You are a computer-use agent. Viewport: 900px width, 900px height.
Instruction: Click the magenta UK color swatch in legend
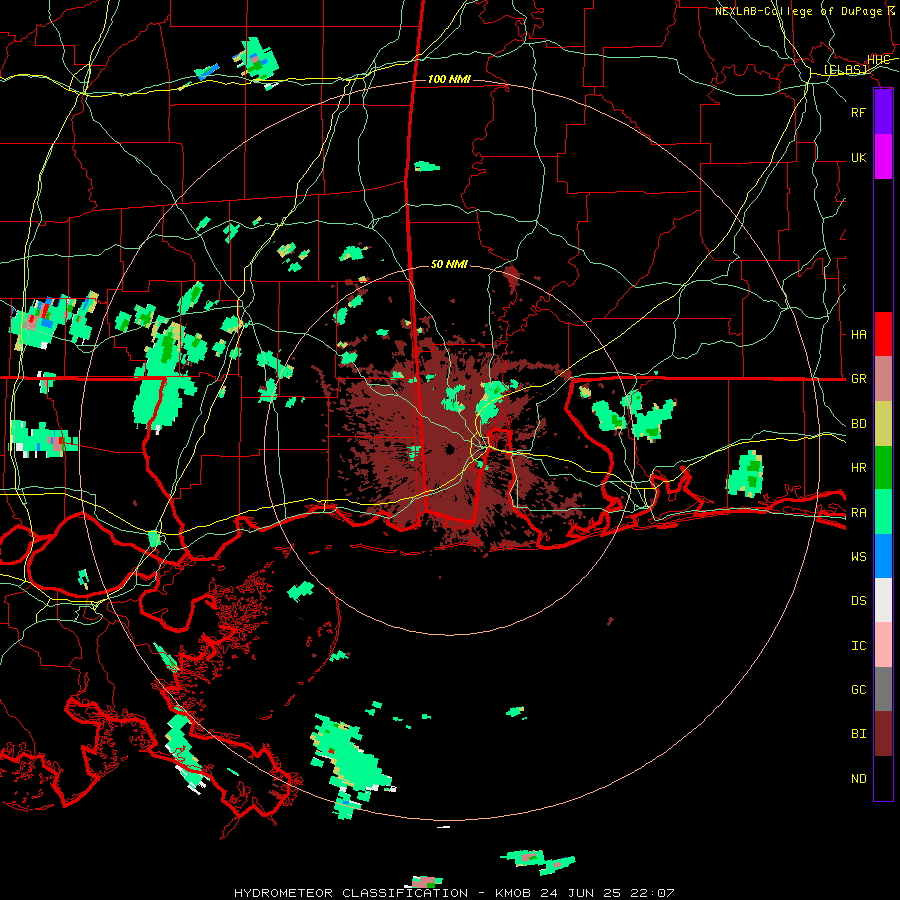(883, 157)
